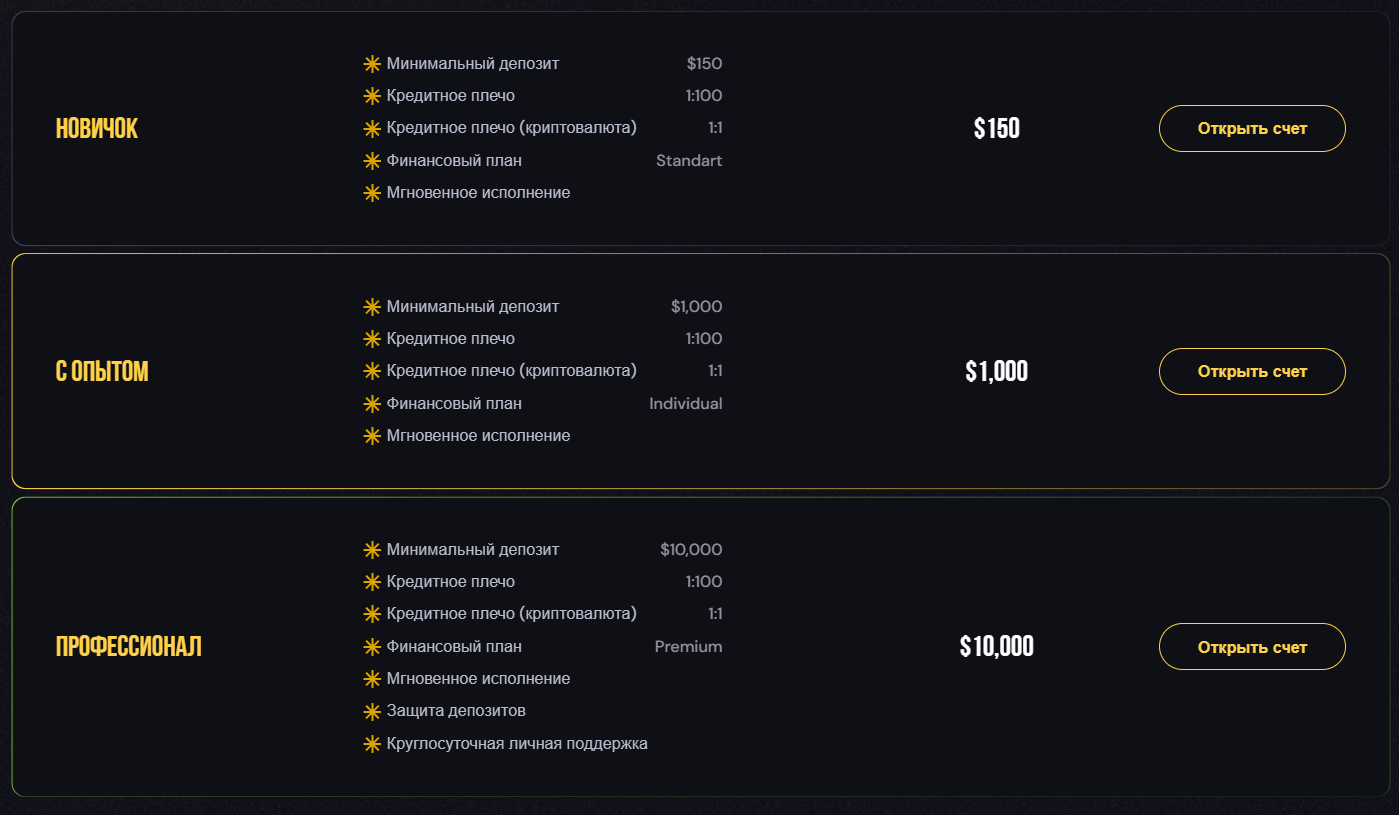Select the С ОПЫТОМ plan title
This screenshot has width=1399, height=815.
tap(102, 372)
